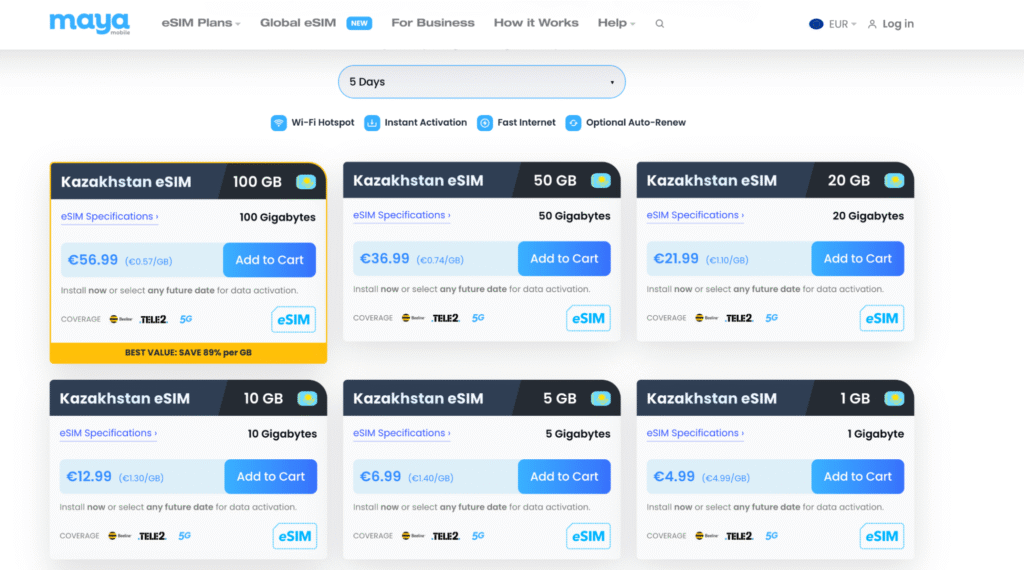Open the search magnifier icon
Viewport: 1024px width, 570px height.
pos(660,24)
